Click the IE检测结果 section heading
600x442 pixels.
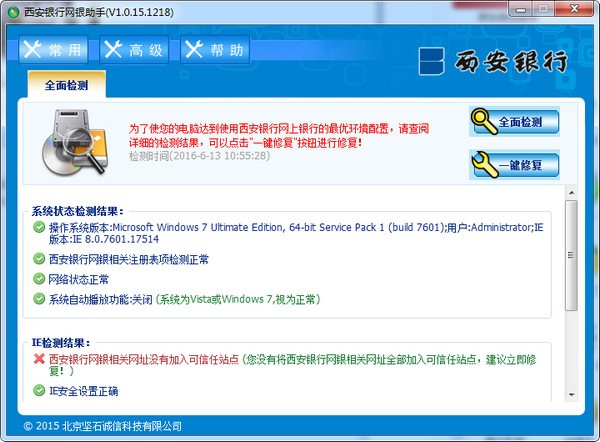(60, 343)
